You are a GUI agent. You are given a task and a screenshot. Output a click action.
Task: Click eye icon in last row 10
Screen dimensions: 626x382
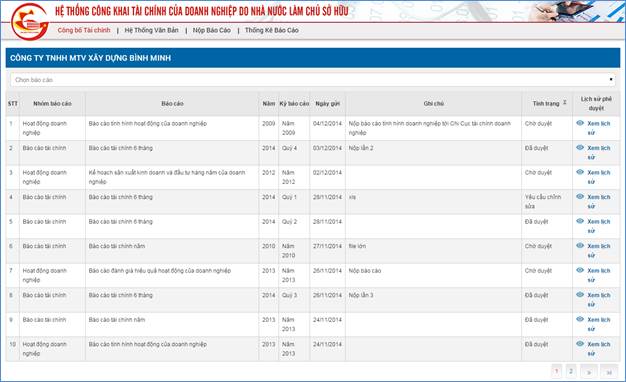pyautogui.click(x=580, y=344)
